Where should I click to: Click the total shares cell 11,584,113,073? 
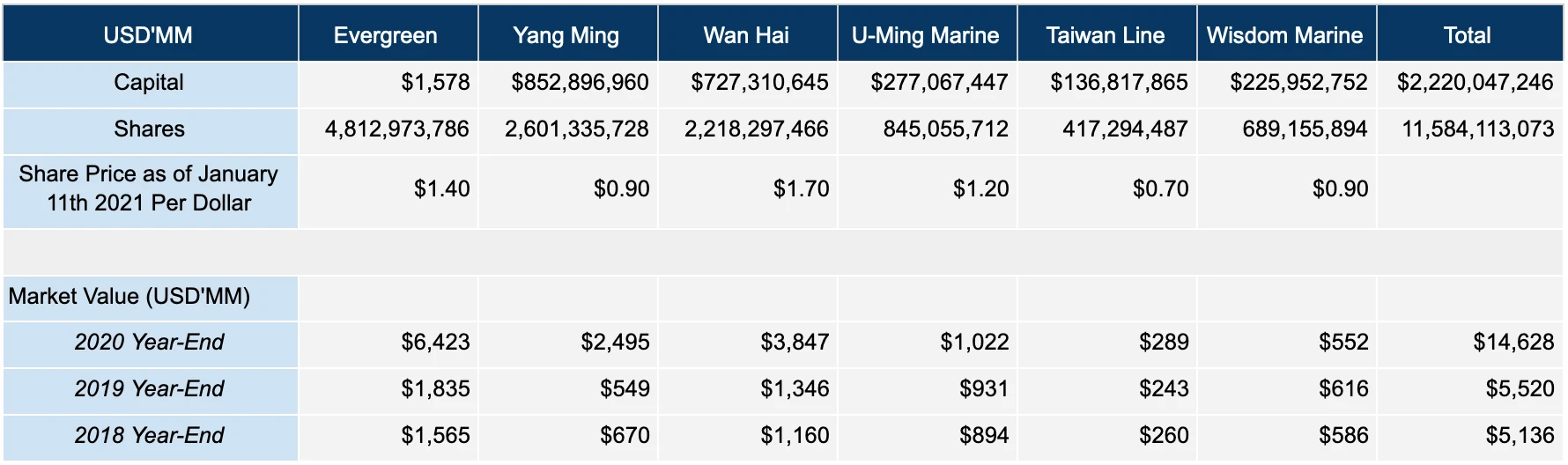tap(1477, 129)
